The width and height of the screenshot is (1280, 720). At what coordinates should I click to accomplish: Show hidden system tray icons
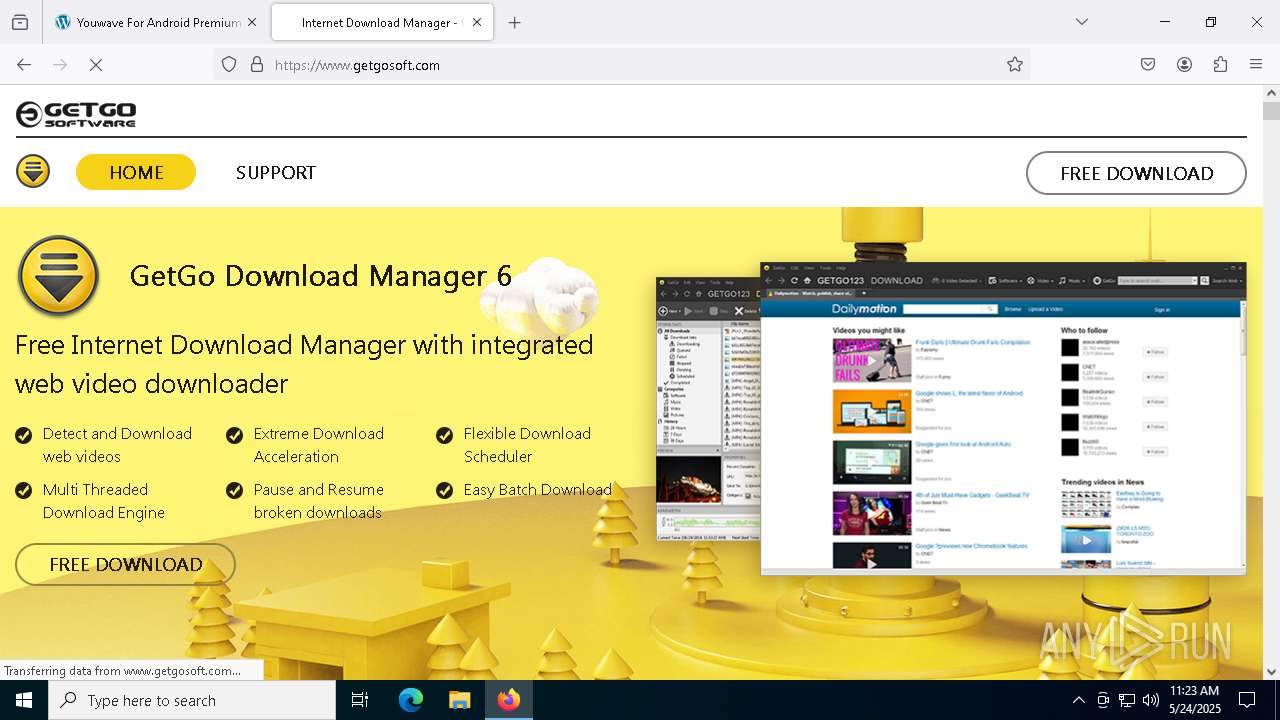1078,700
